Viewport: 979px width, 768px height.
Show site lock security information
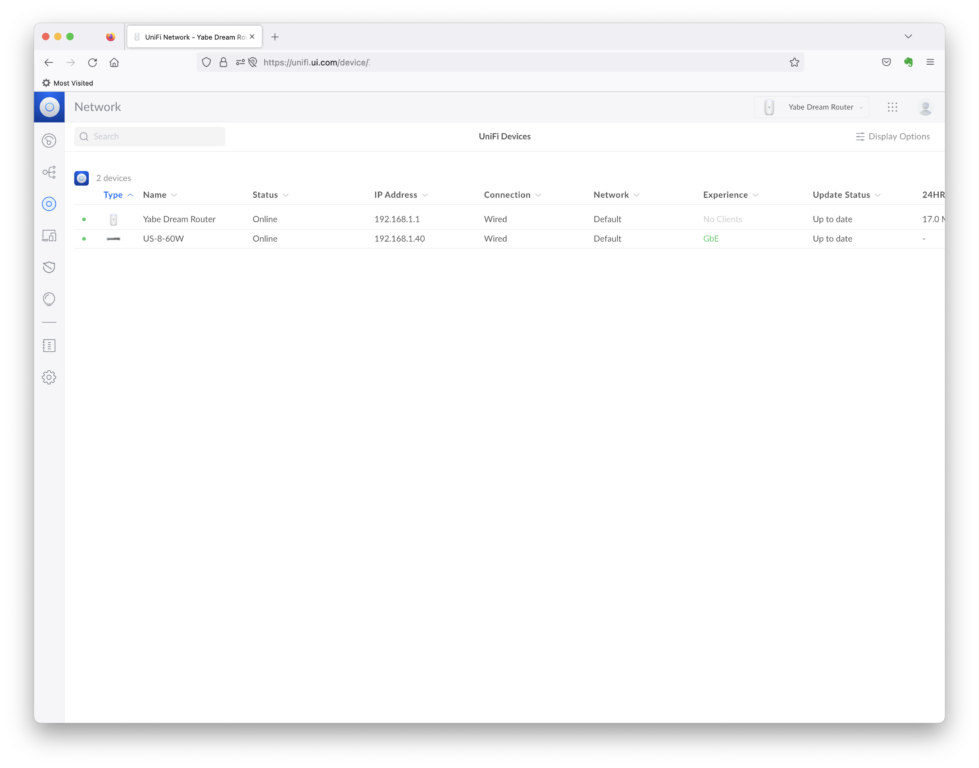[x=223, y=62]
